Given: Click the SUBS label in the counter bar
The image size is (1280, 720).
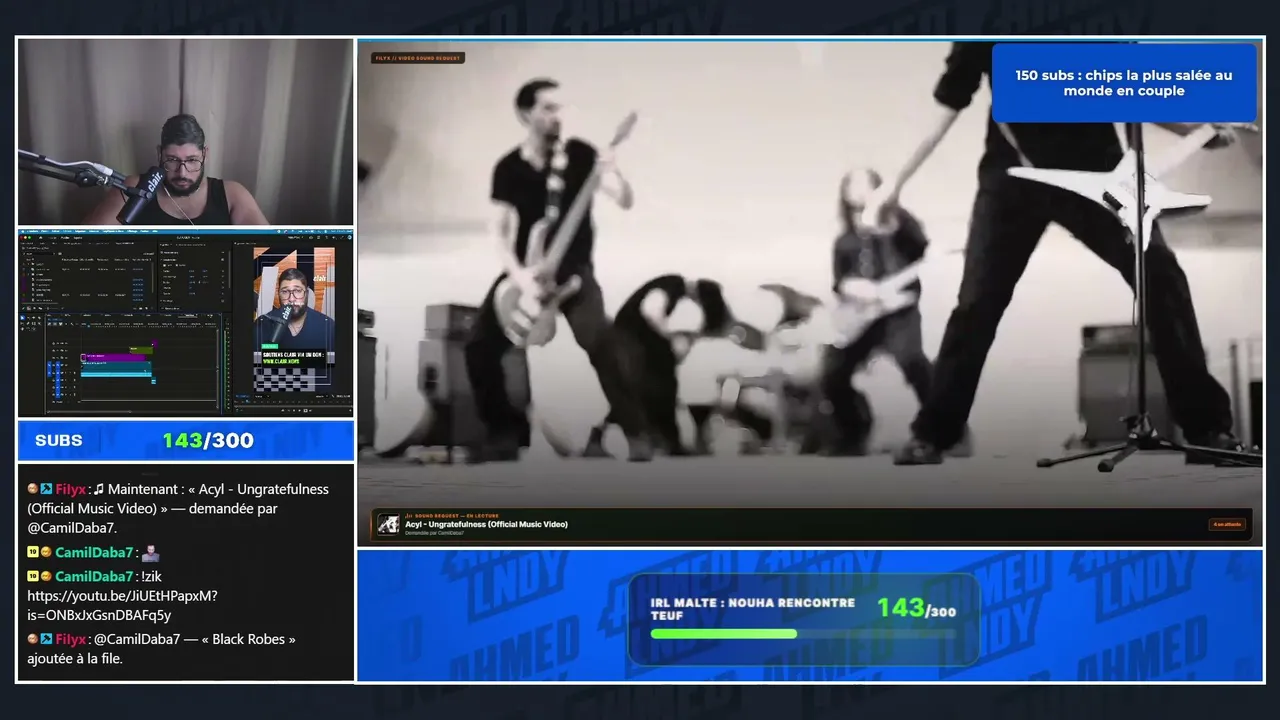Looking at the screenshot, I should tap(59, 440).
